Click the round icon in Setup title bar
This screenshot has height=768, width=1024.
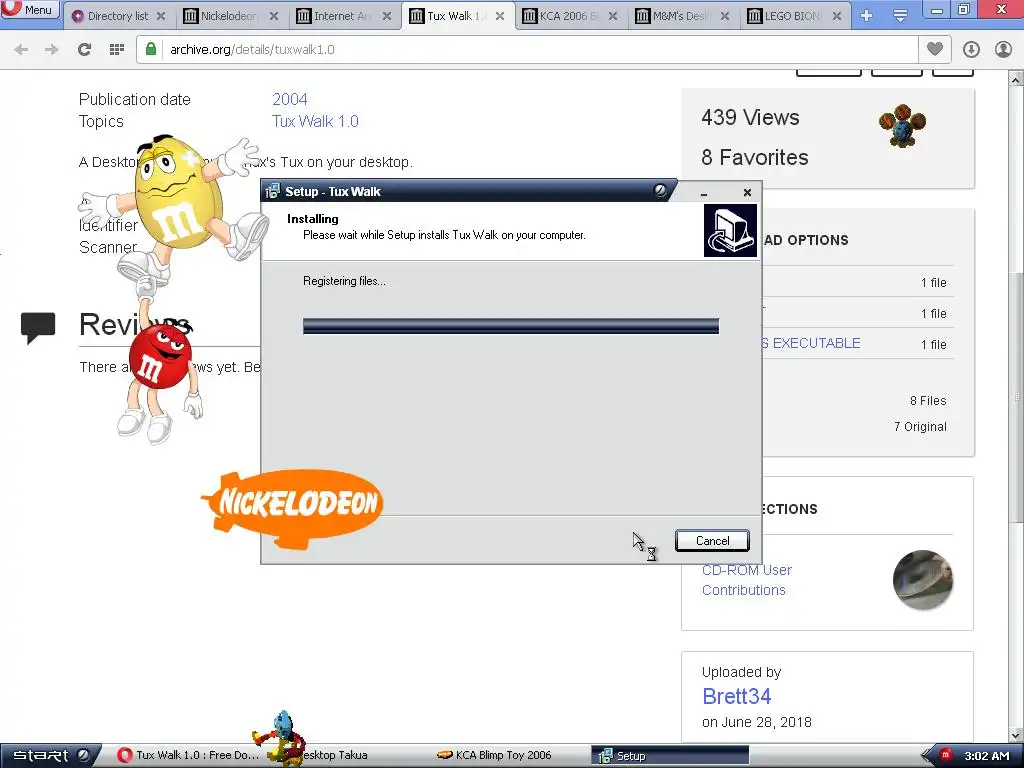[x=661, y=191]
